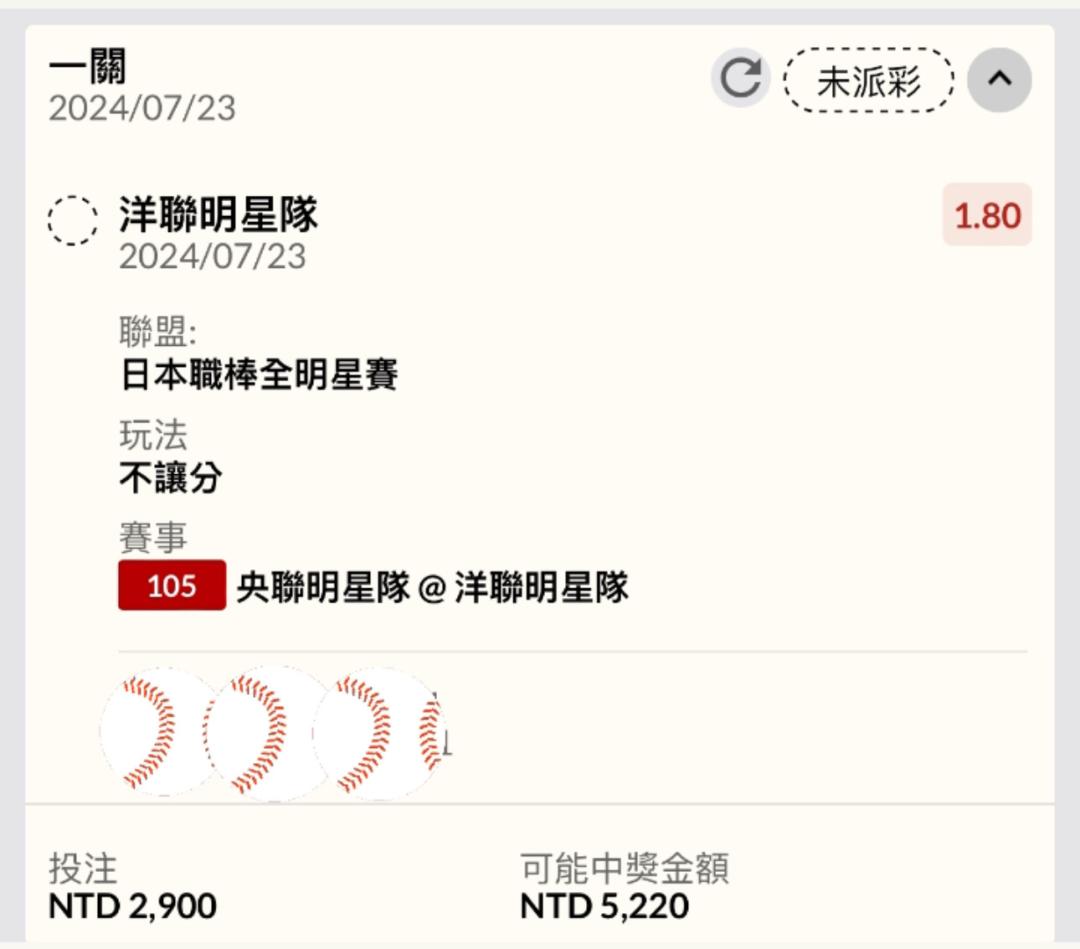
Task: Click the possible winnings NTD 5,220
Action: (x=604, y=906)
